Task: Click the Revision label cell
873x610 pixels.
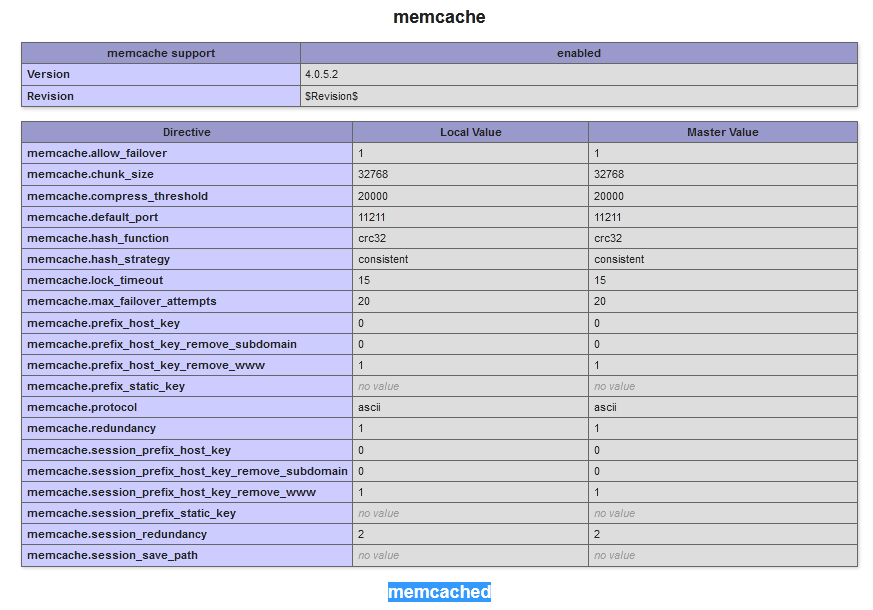Action: (x=161, y=96)
